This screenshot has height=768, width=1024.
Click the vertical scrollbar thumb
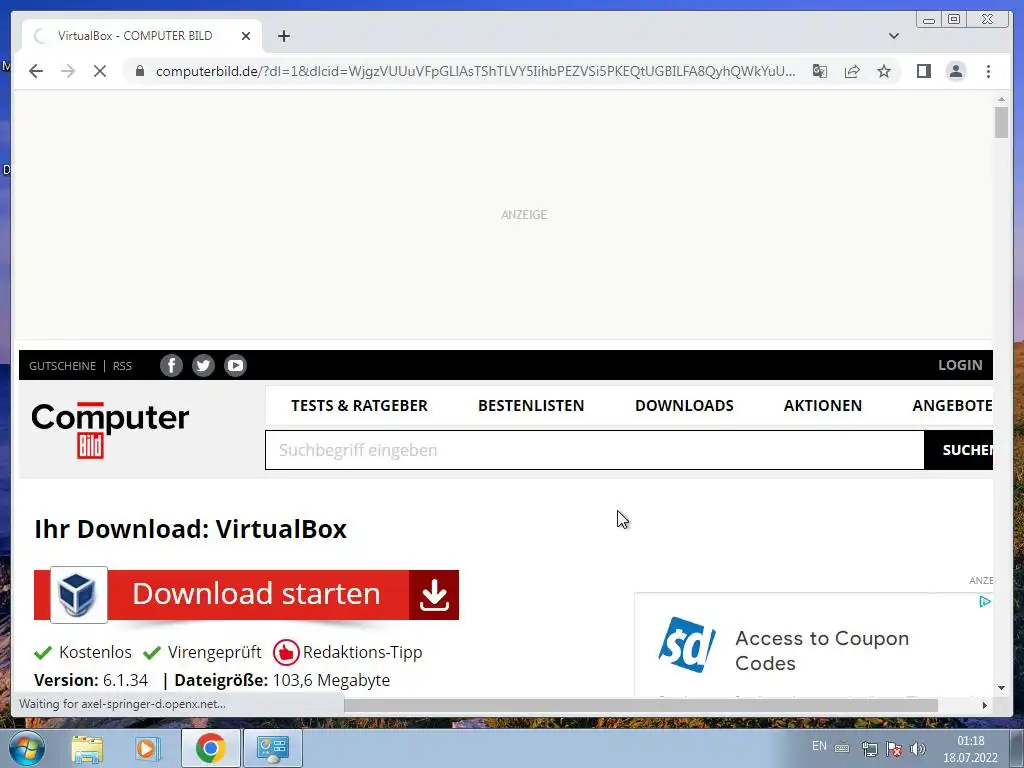pyautogui.click(x=1001, y=122)
